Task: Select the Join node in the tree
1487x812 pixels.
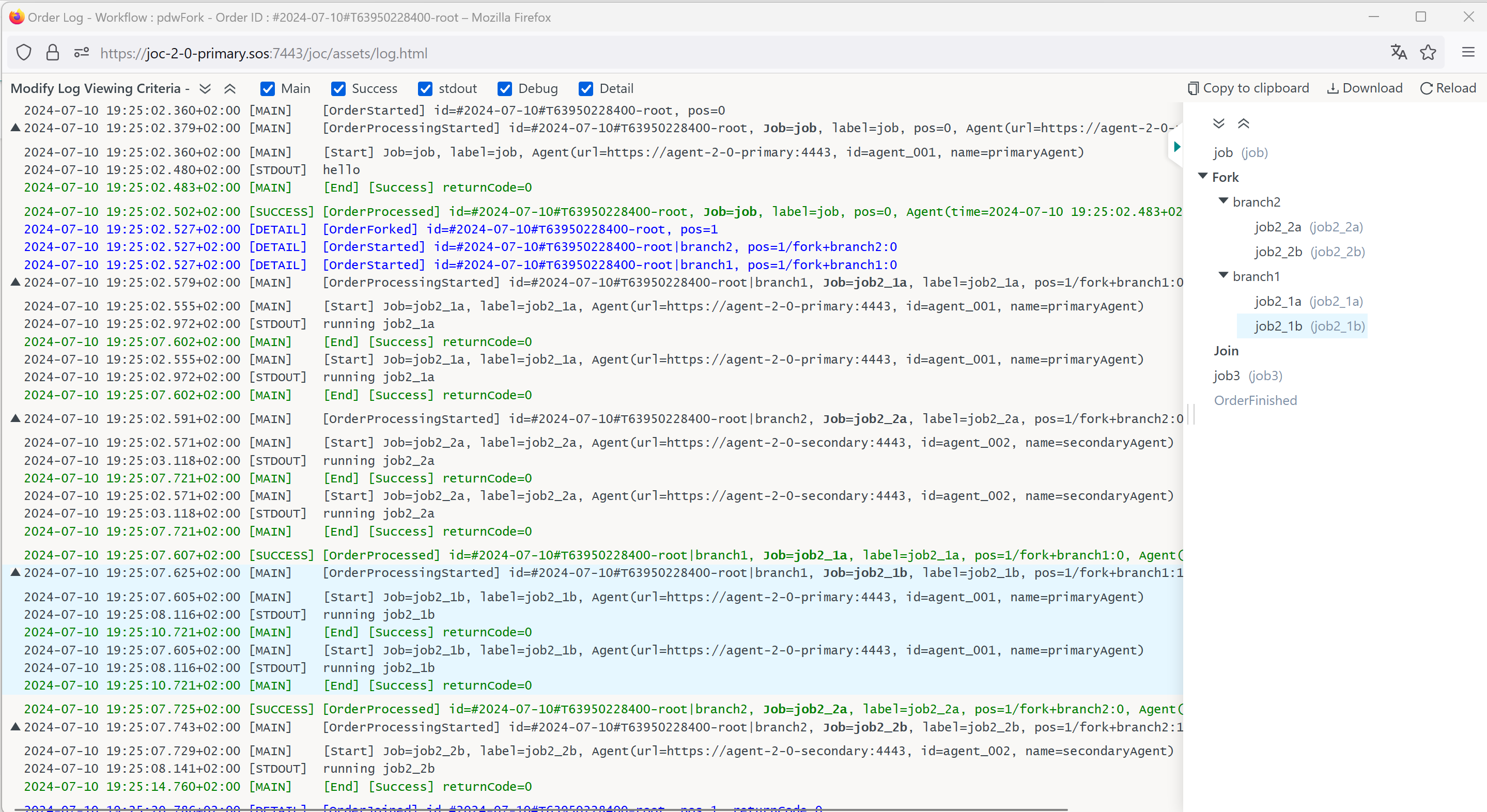Action: [1226, 351]
